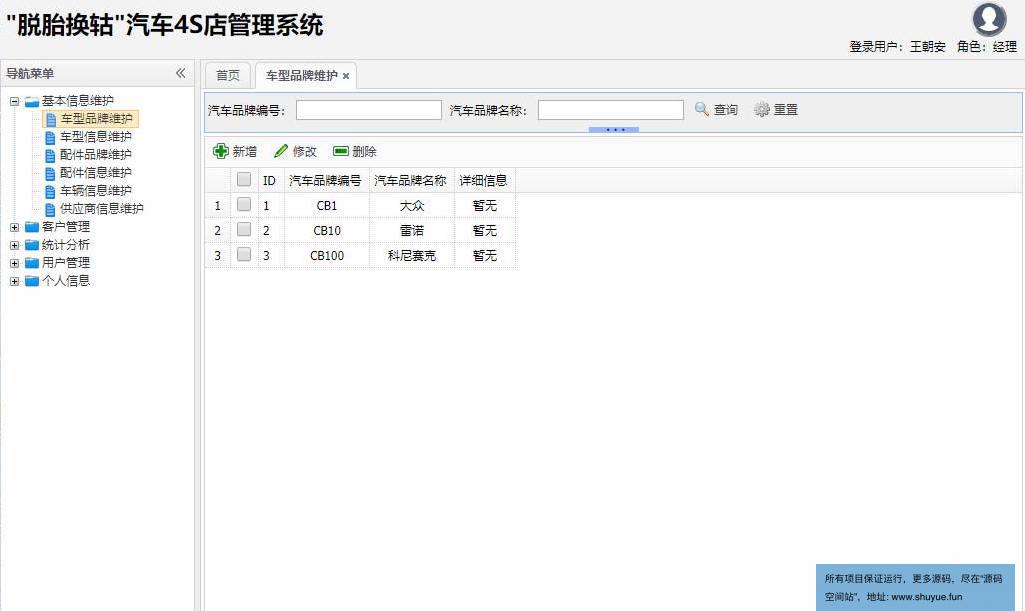Close the 车型品牌维护 tab with its x

[x=346, y=76]
